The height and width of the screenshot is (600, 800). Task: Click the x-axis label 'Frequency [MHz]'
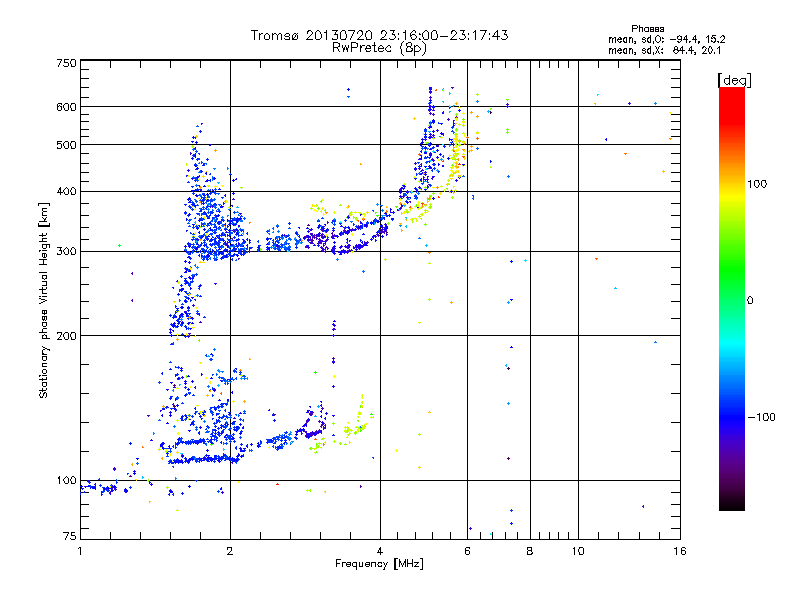pyautogui.click(x=379, y=564)
